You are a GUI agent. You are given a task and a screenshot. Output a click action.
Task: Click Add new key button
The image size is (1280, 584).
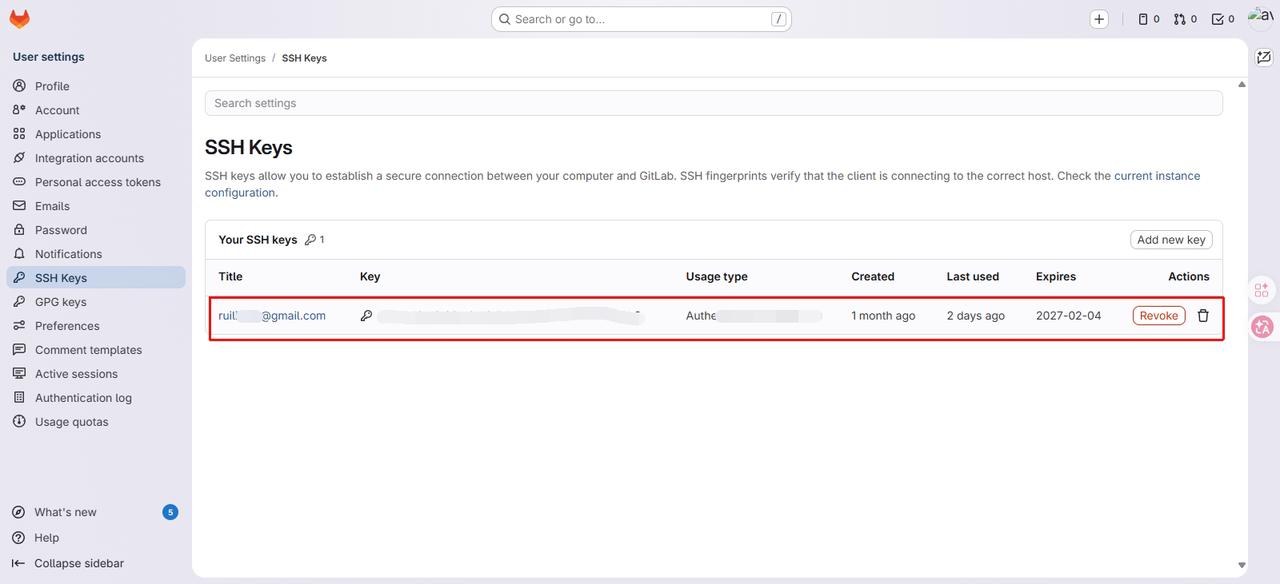click(1171, 240)
